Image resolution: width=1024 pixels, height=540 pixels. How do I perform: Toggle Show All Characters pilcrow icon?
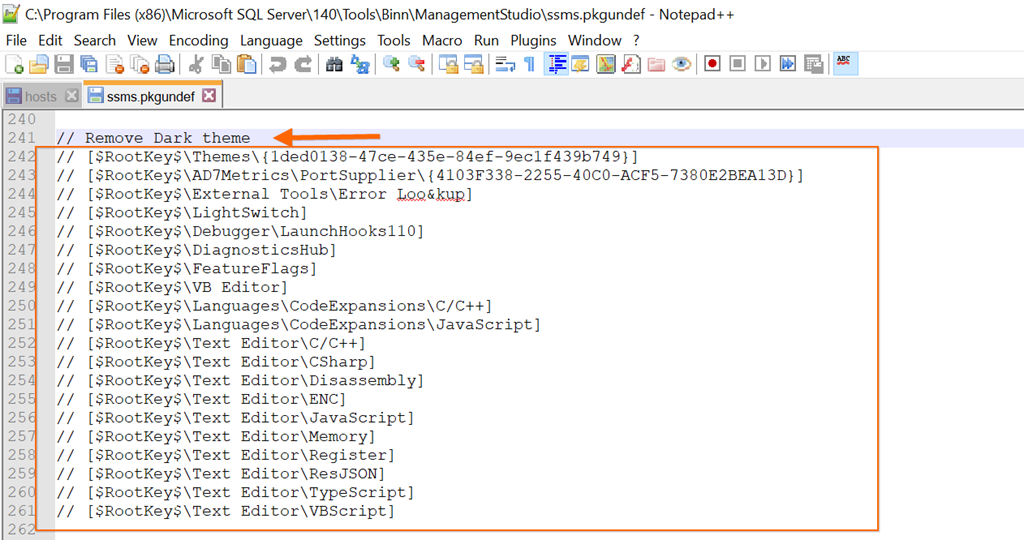[530, 64]
